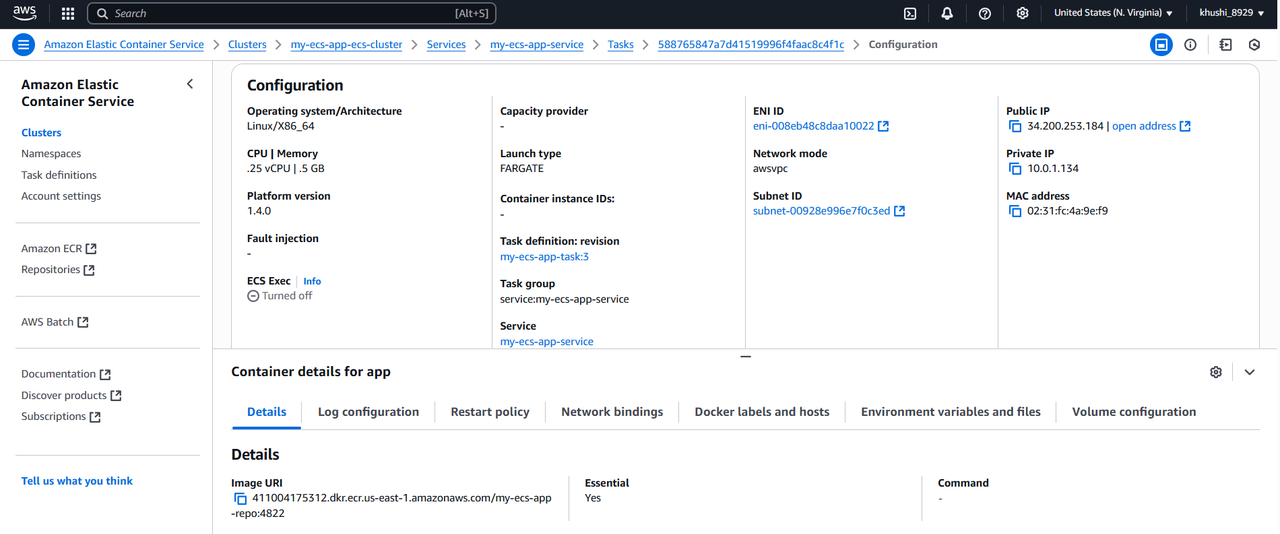This screenshot has height=534, width=1280.
Task: Open ENI ID external link icon
Action: click(883, 127)
